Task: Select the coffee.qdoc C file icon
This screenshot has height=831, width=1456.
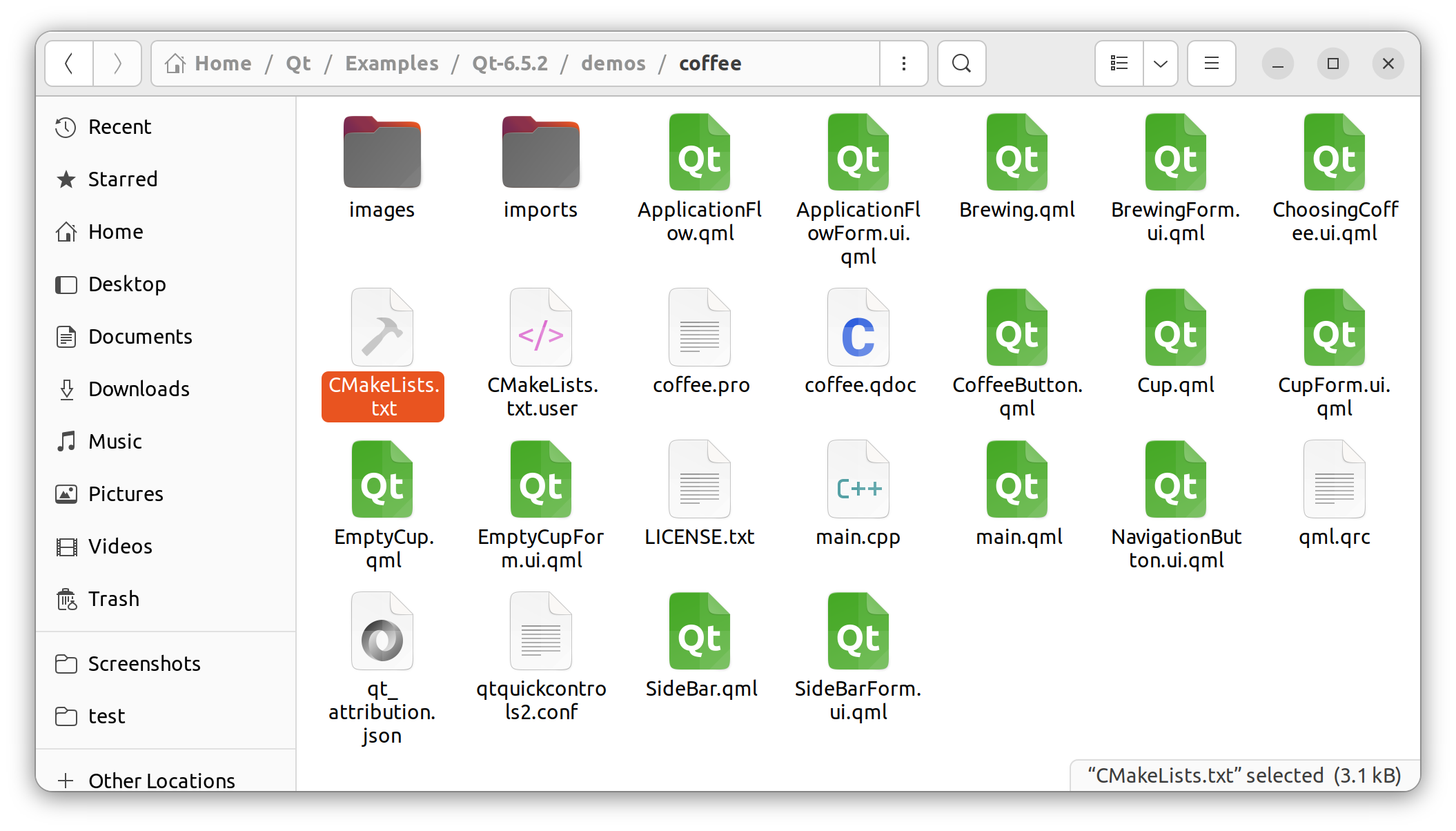Action: point(858,328)
